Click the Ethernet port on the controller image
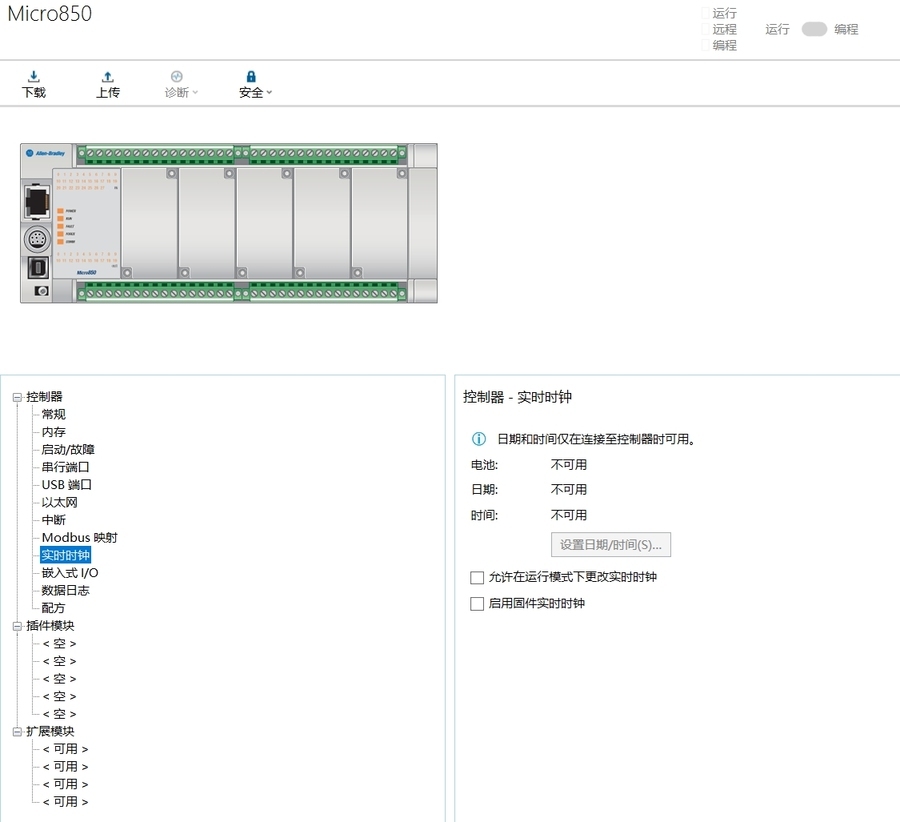This screenshot has height=822, width=900. pos(37,202)
